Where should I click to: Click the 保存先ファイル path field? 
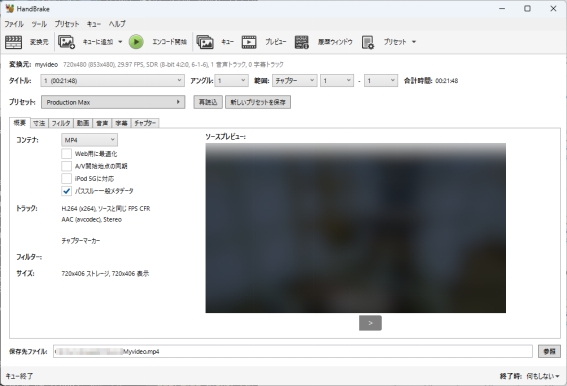(x=293, y=351)
